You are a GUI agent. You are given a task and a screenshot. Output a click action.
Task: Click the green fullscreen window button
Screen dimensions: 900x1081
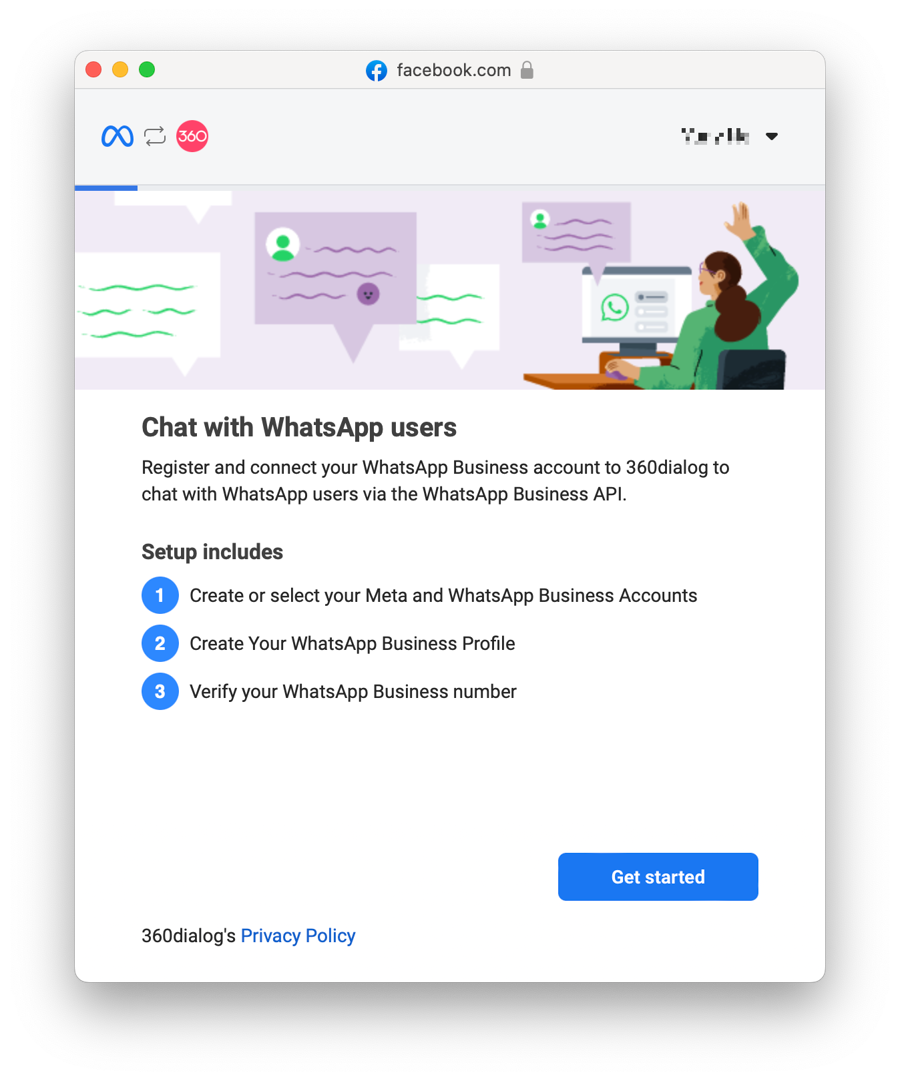(147, 70)
